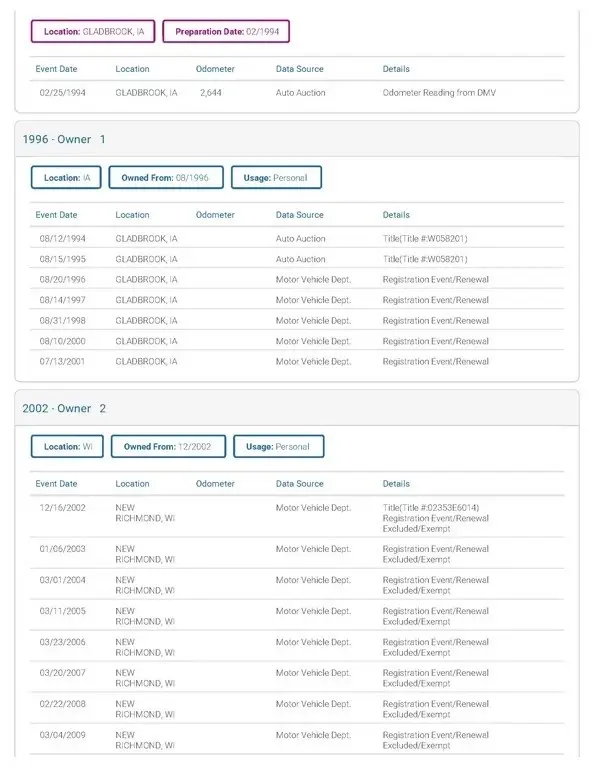Click the Location: GLADBROOK, IA badge

(93, 31)
